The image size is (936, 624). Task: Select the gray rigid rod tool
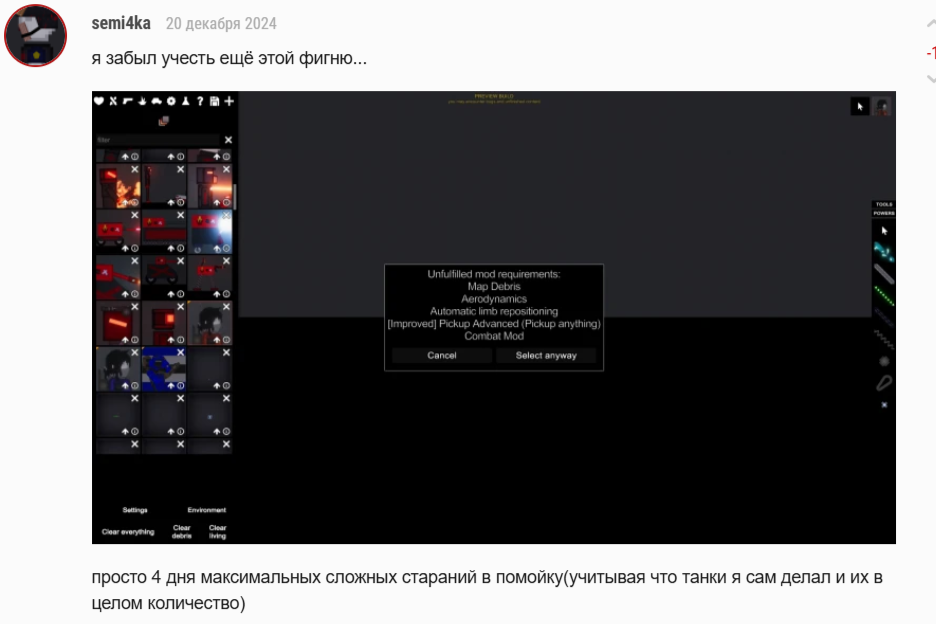(x=884, y=274)
